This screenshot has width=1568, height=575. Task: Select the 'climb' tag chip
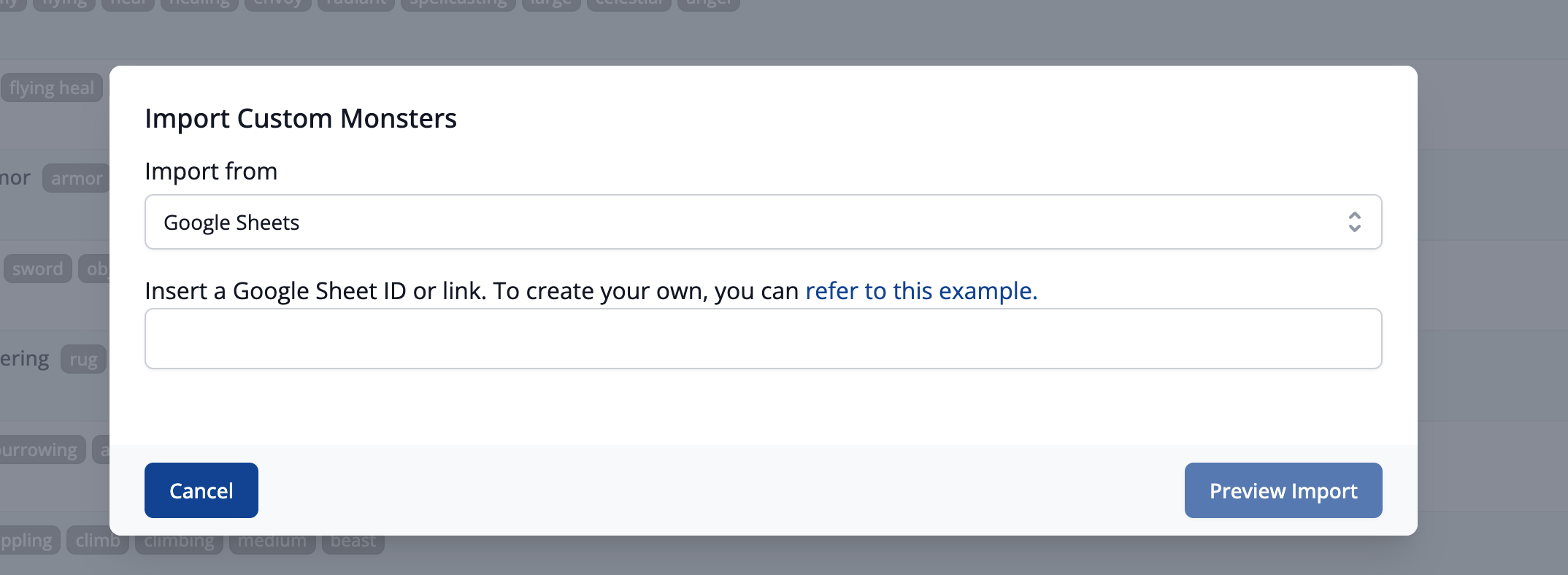pos(98,541)
